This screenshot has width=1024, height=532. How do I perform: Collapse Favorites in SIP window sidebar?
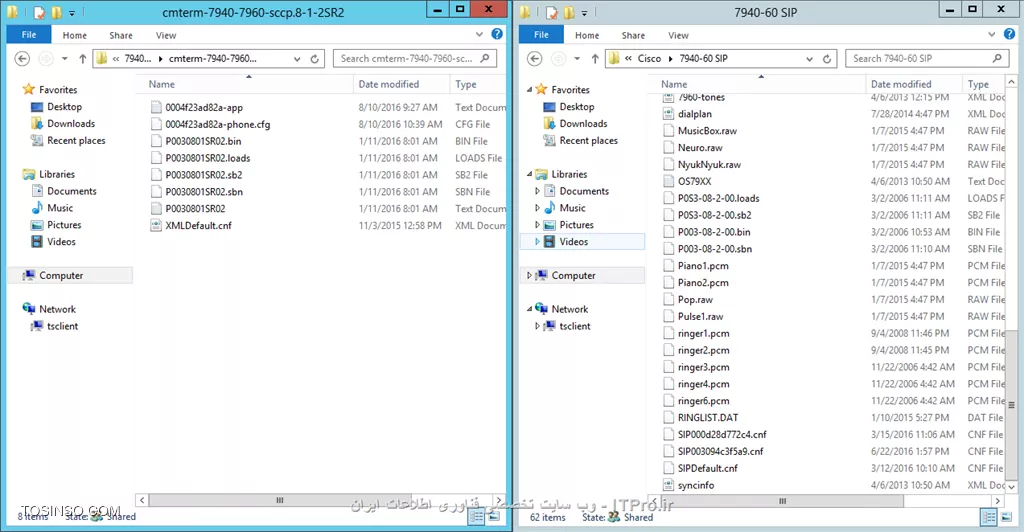[529, 89]
